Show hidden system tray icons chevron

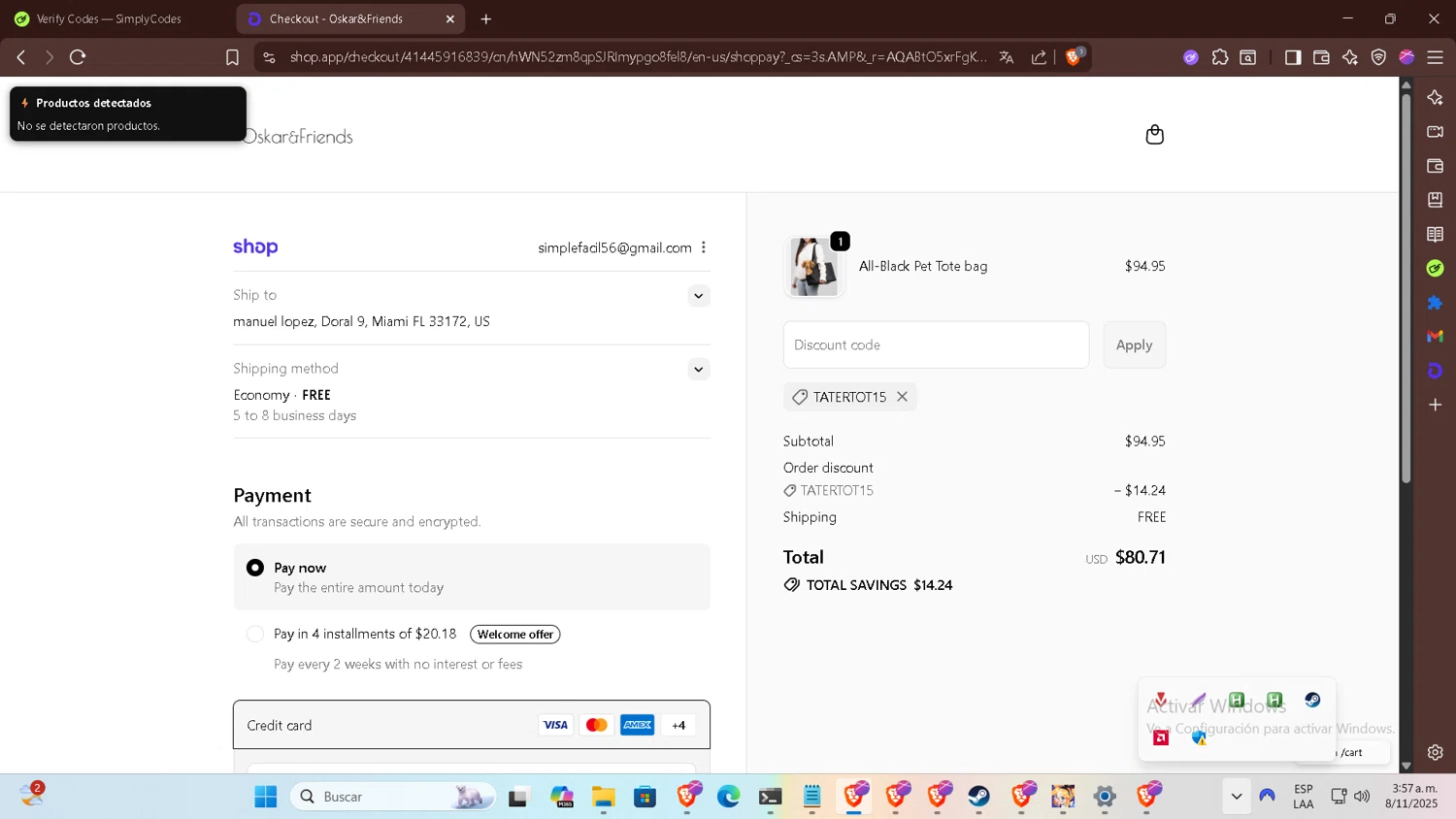[x=1236, y=797]
